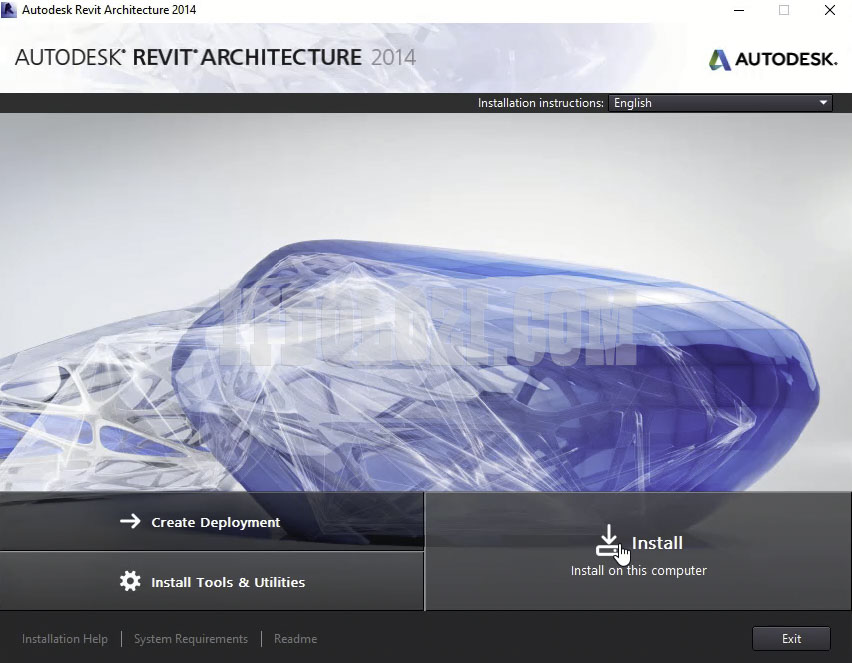Click the Installation instructions label
Viewport: 852px width, 663px height.
coord(540,102)
